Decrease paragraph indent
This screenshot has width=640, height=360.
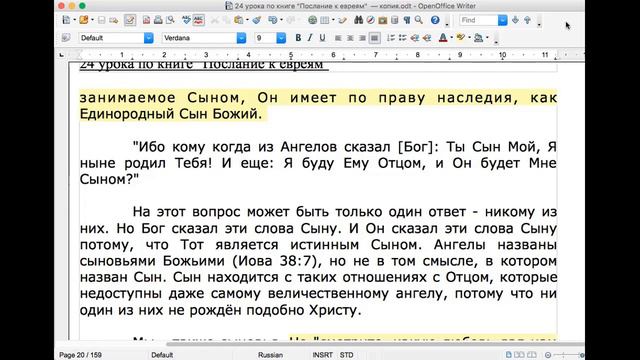[x=415, y=38]
